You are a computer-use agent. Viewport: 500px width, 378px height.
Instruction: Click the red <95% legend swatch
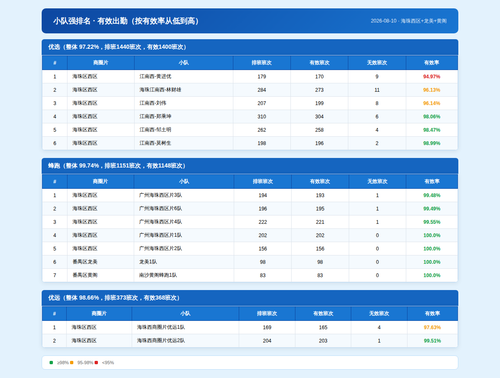(96, 362)
